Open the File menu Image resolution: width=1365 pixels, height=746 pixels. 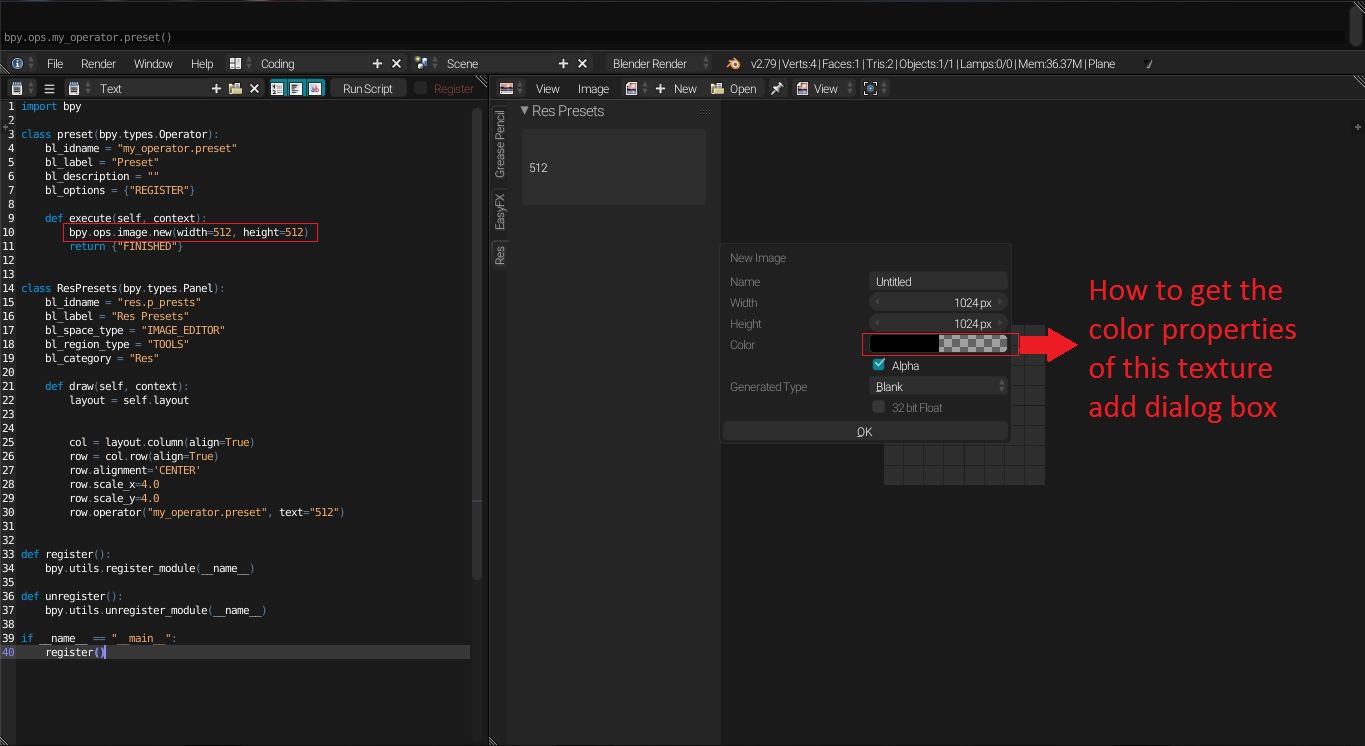point(55,63)
